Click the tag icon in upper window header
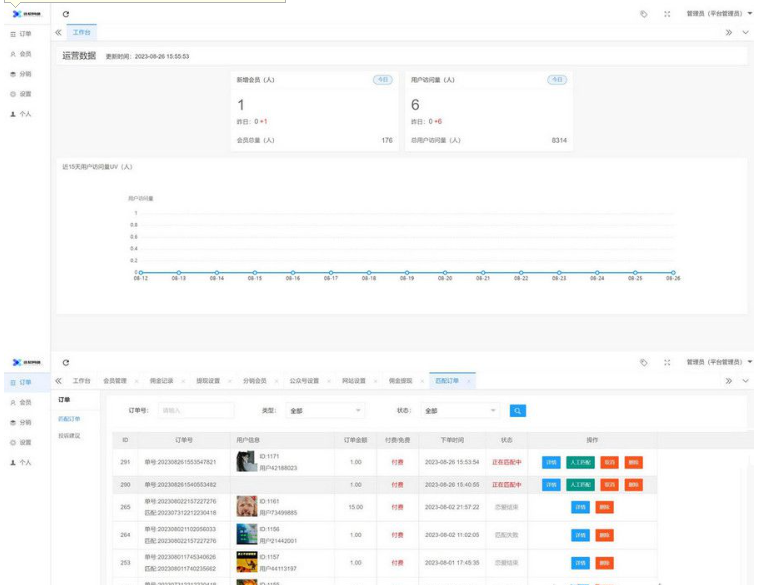 (643, 14)
